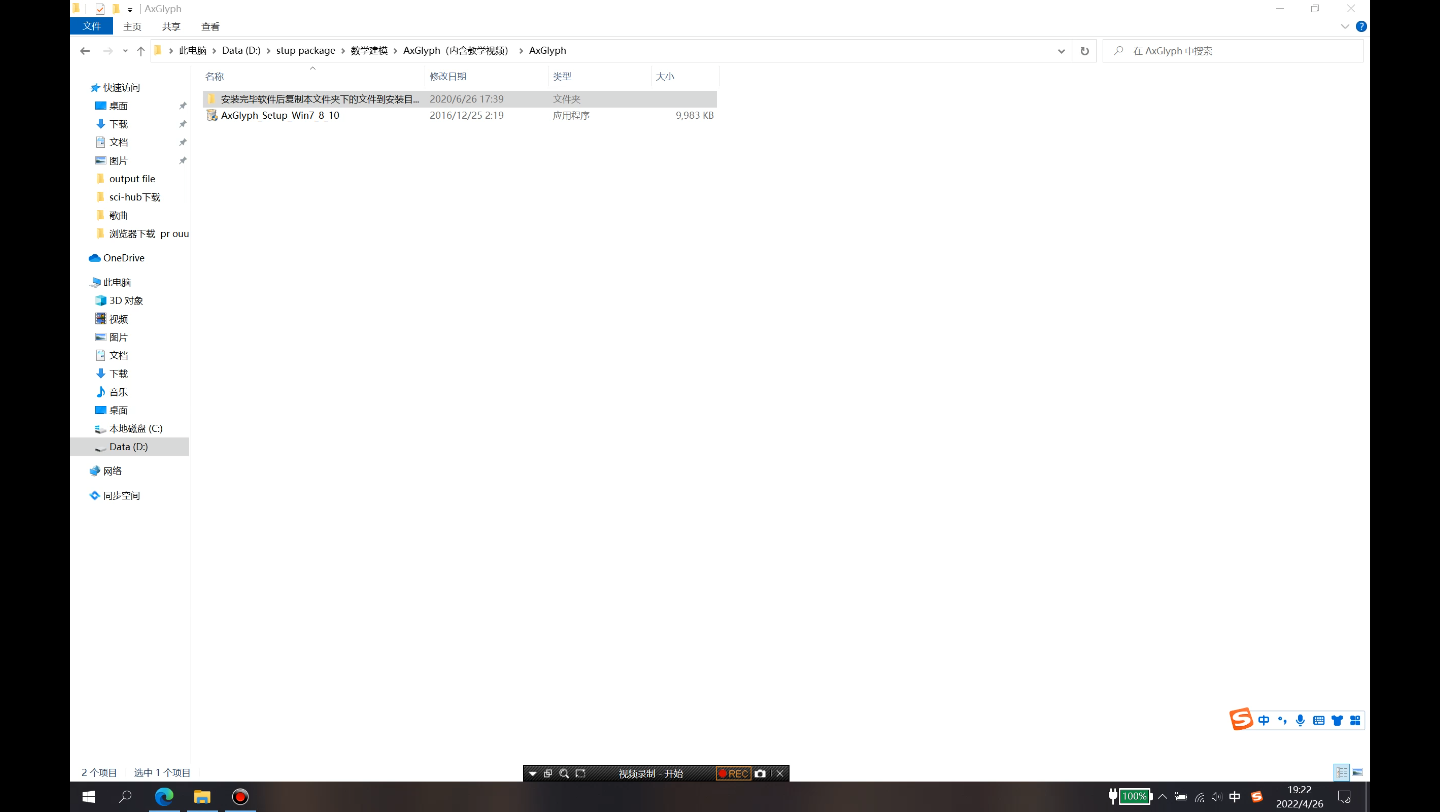This screenshot has width=1440, height=812.
Task: Click the quick access Properties icon
Action: [x=100, y=8]
